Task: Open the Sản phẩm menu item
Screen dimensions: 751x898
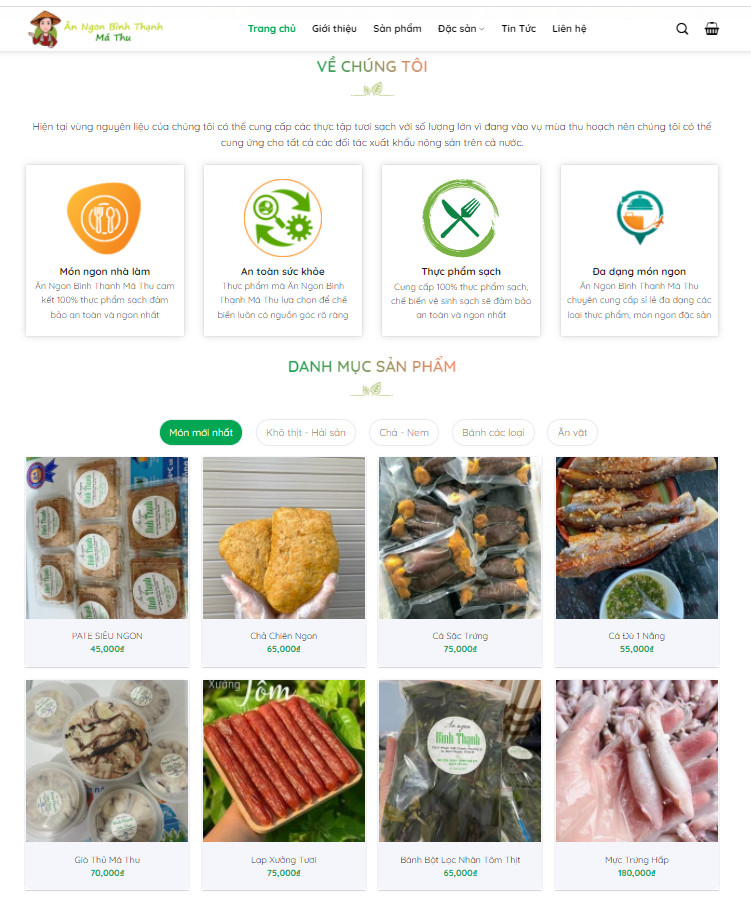Action: [x=397, y=29]
